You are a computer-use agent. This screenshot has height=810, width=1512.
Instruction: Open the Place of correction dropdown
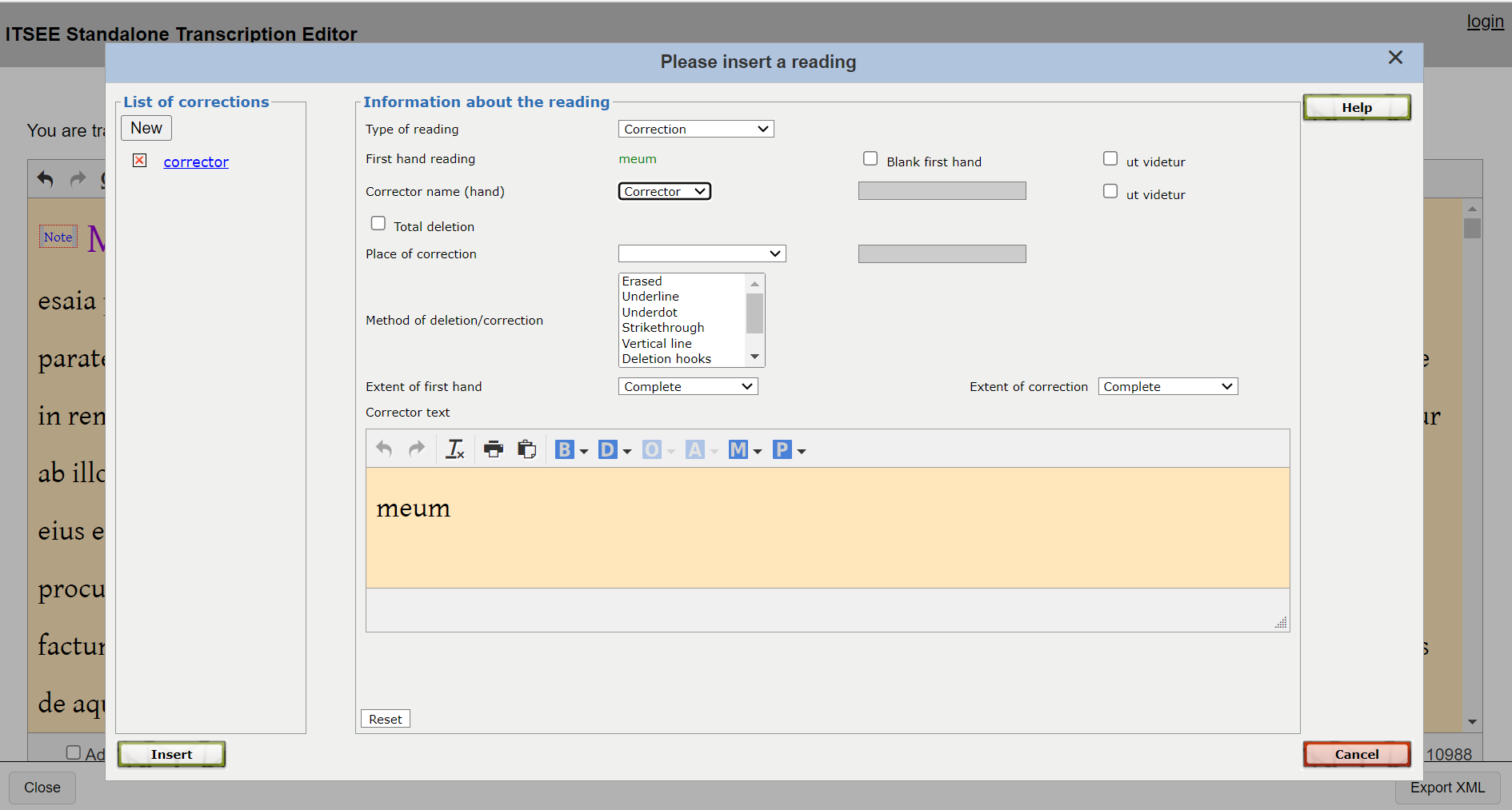702,253
